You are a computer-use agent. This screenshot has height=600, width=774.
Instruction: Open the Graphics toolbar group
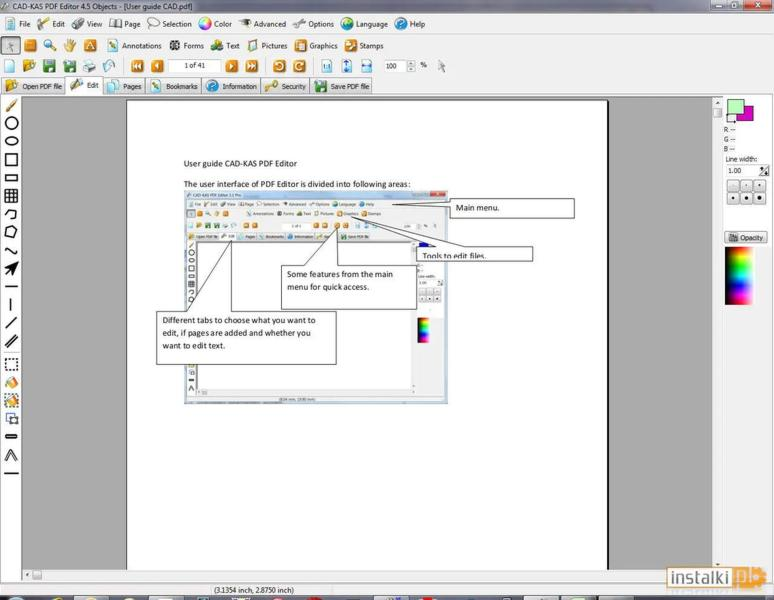click(x=316, y=45)
